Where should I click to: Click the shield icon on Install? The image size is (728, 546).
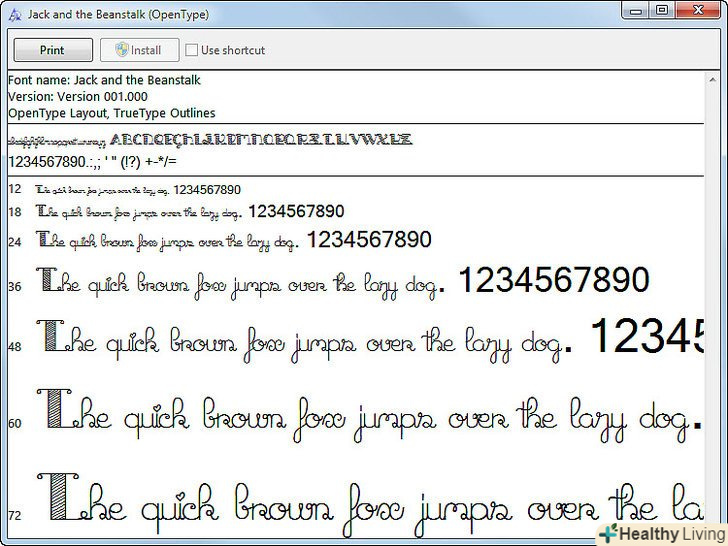click(122, 49)
